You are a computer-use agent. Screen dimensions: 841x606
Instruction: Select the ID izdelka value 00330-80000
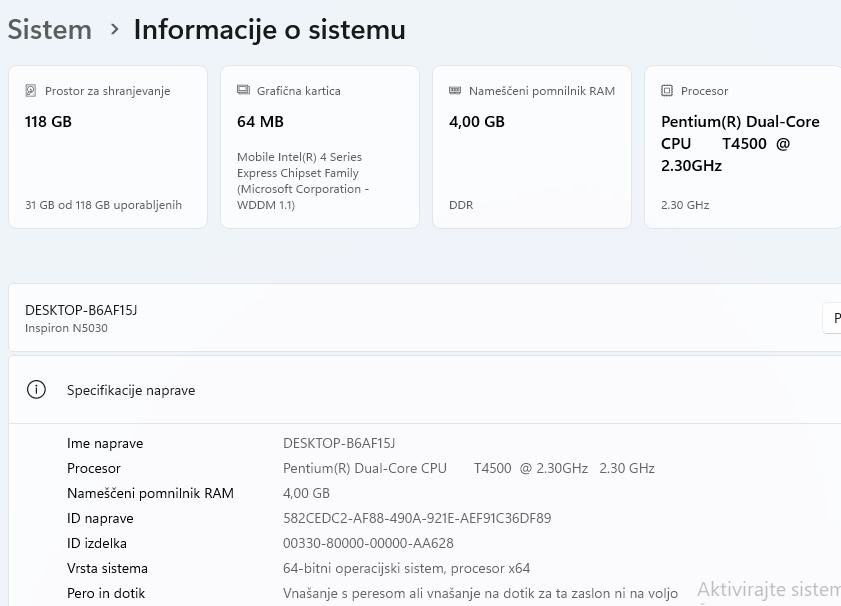point(368,543)
